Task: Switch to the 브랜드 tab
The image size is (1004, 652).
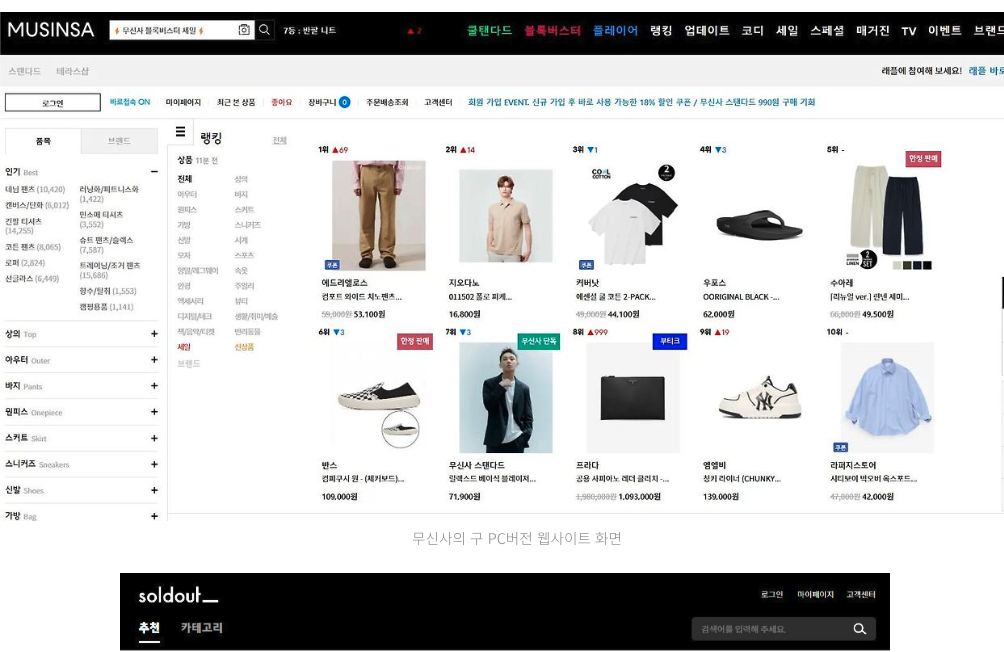Action: 119,141
